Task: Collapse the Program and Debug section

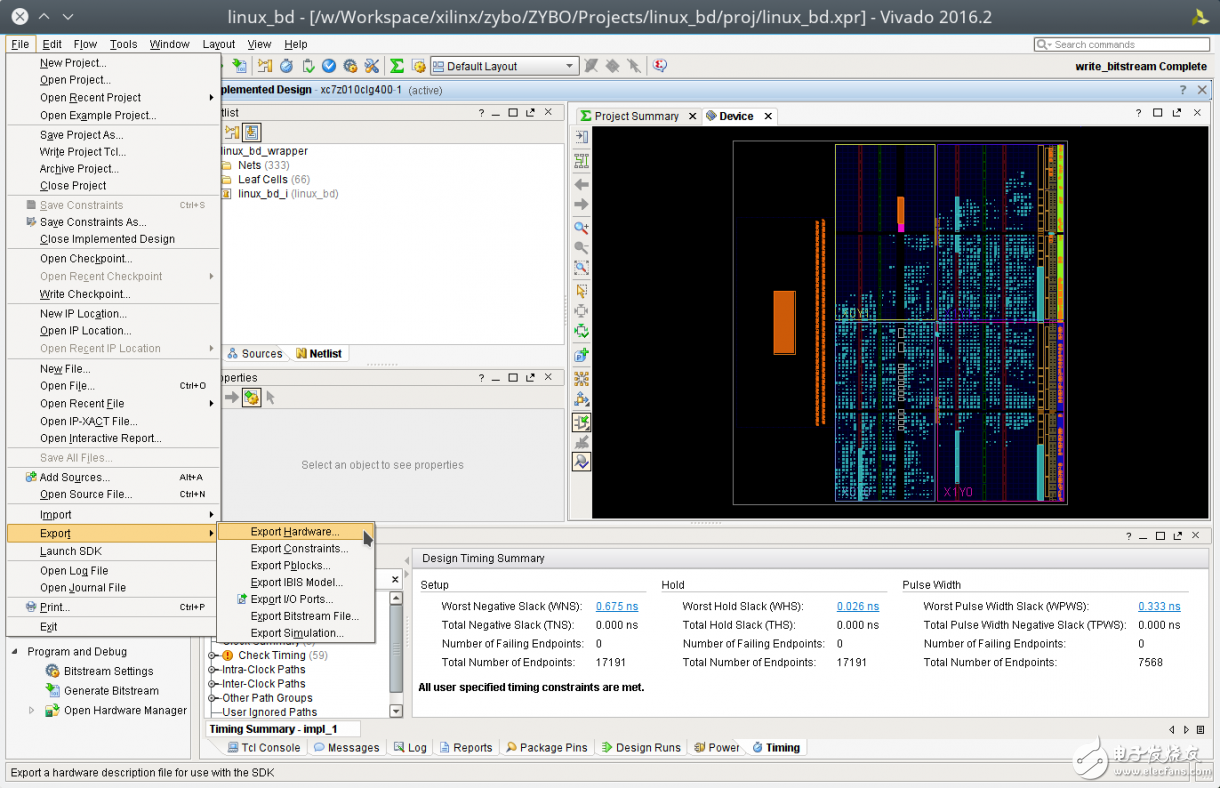Action: [x=15, y=652]
